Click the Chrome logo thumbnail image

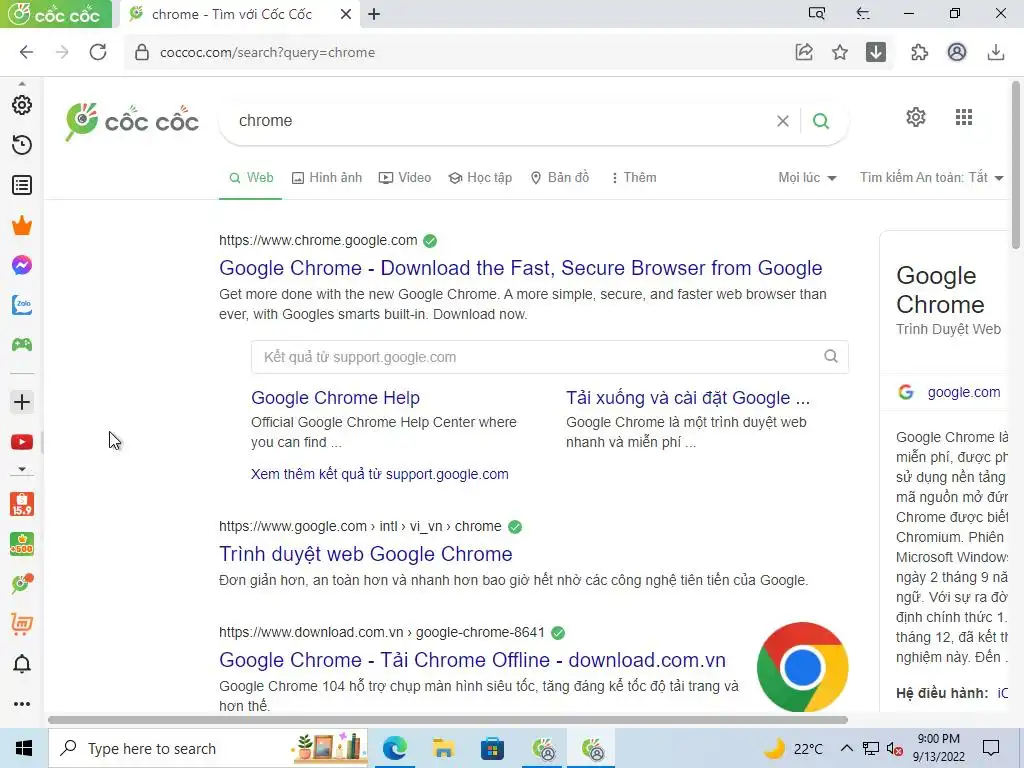click(802, 667)
